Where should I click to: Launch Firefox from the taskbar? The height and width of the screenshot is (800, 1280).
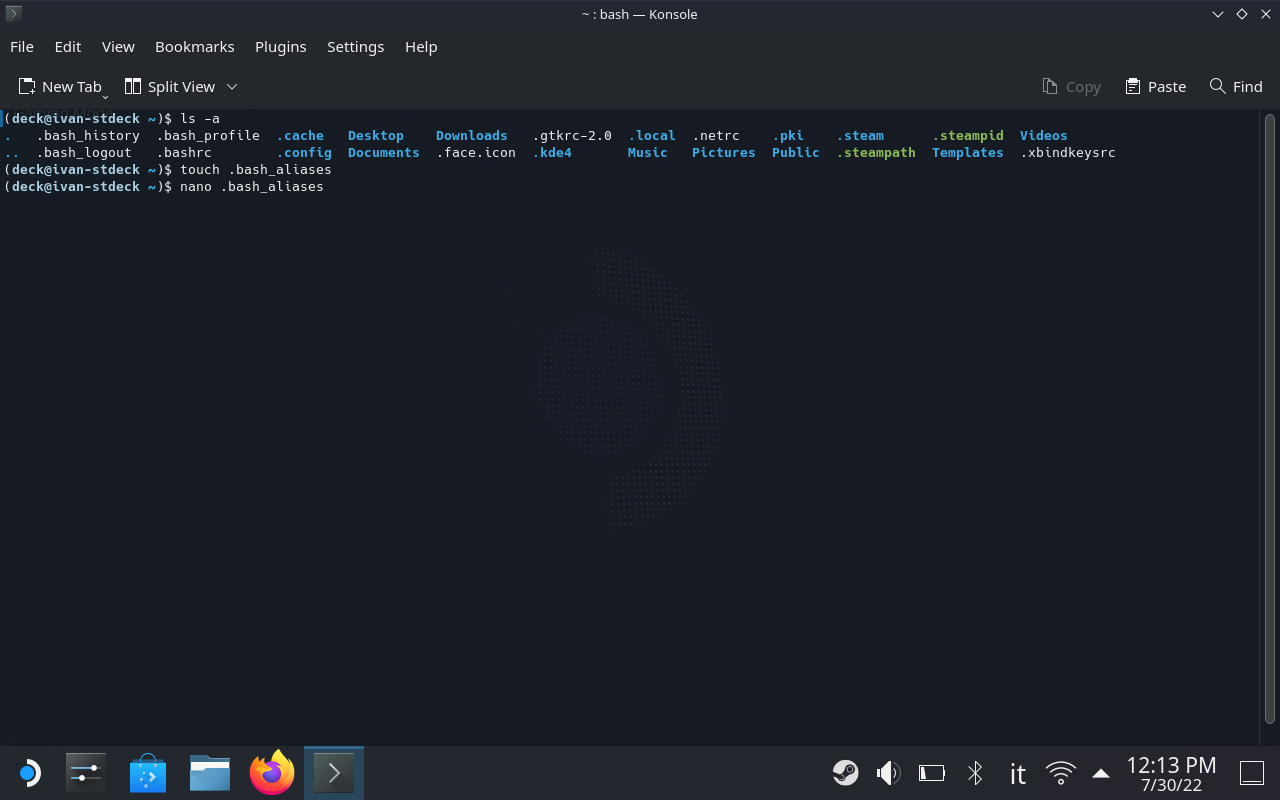pyautogui.click(x=271, y=772)
